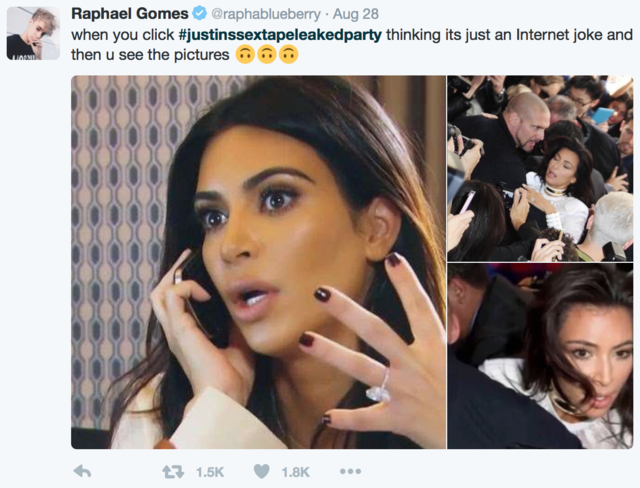Open Raphael Gomes's profile avatar
The height and width of the screenshot is (488, 640).
(33, 33)
